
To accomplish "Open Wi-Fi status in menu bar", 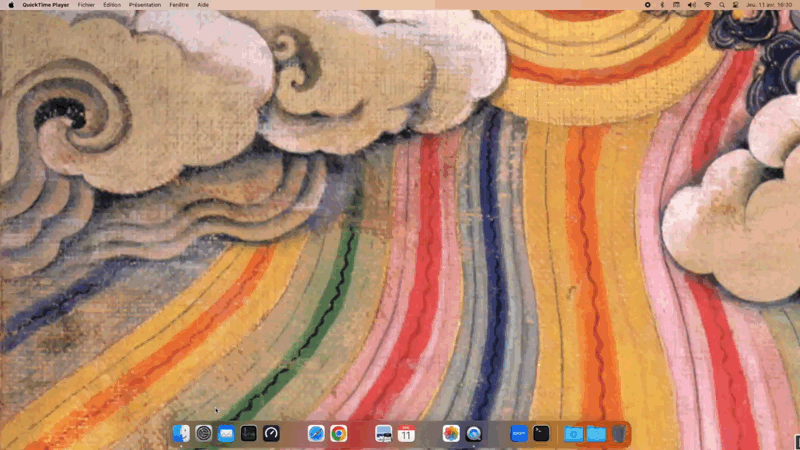I will [707, 5].
